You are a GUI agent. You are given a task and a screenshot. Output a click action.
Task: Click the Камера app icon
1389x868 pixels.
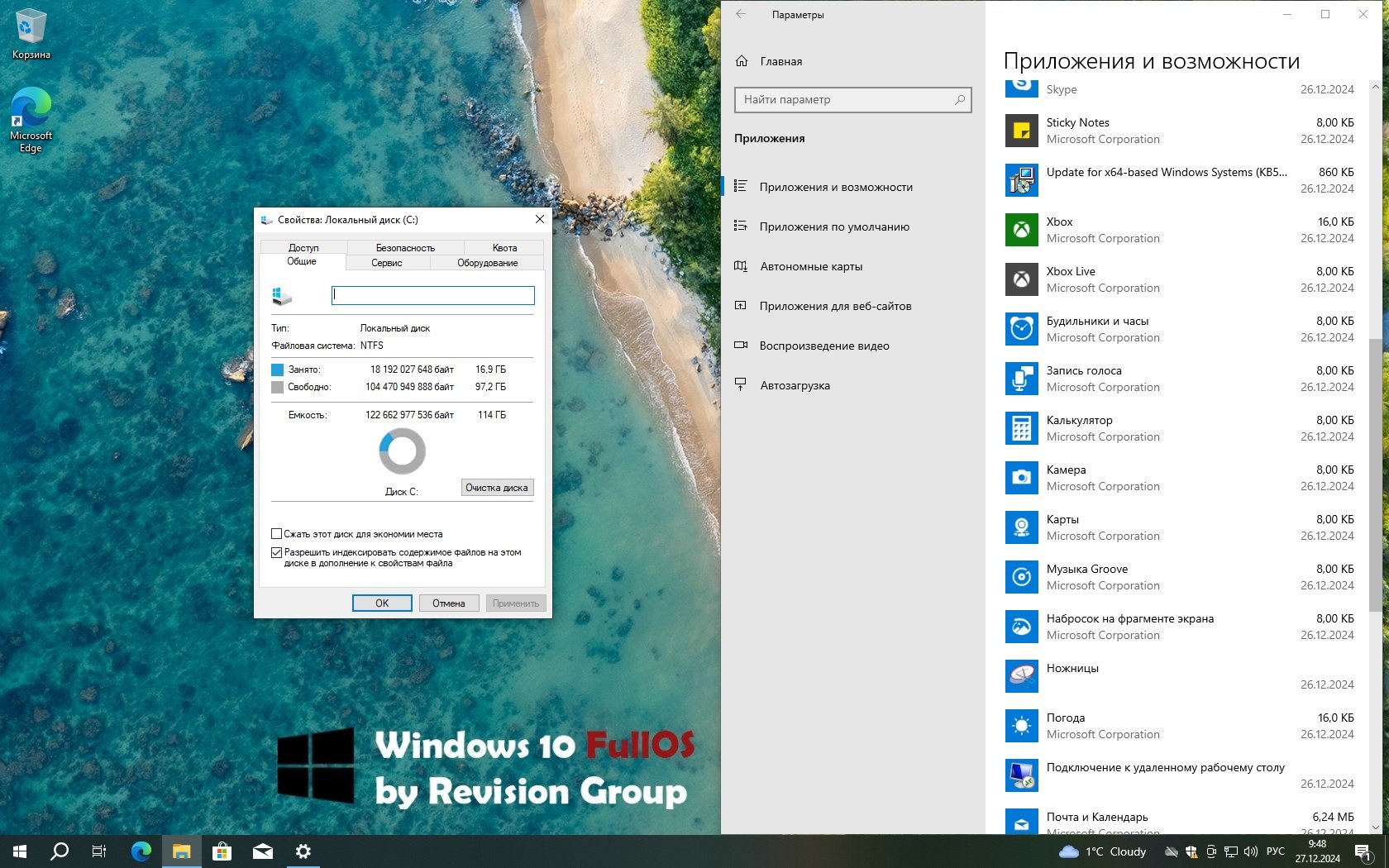[x=1021, y=478]
